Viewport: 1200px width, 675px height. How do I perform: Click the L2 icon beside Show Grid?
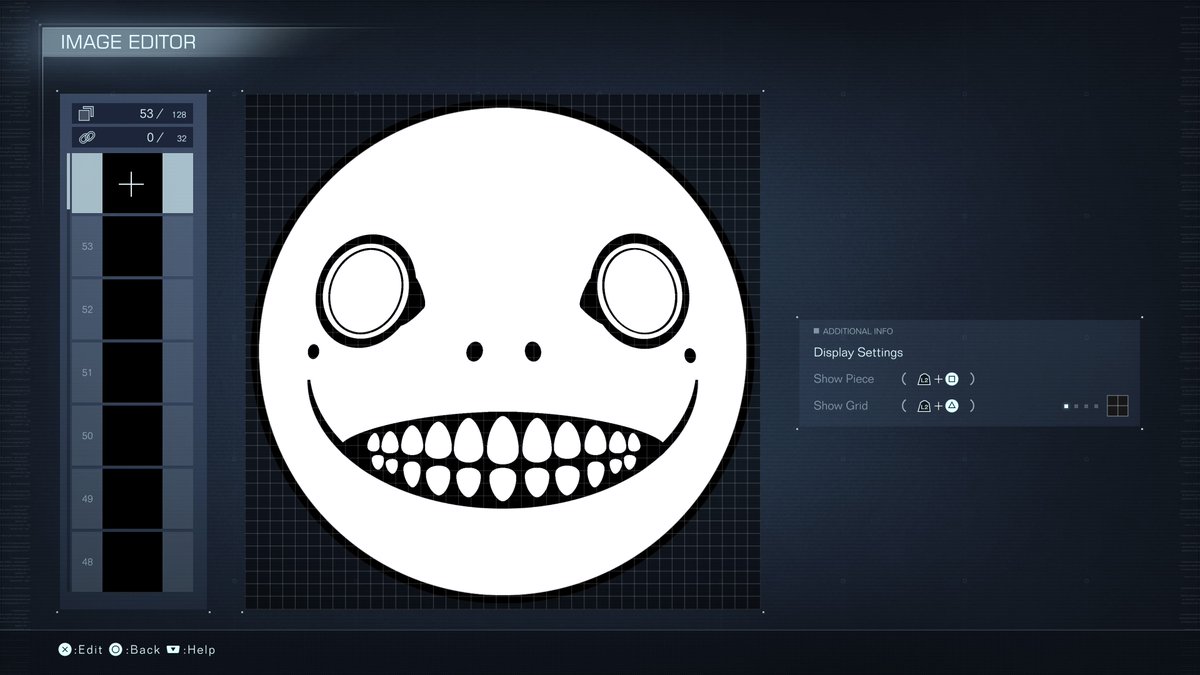click(924, 406)
